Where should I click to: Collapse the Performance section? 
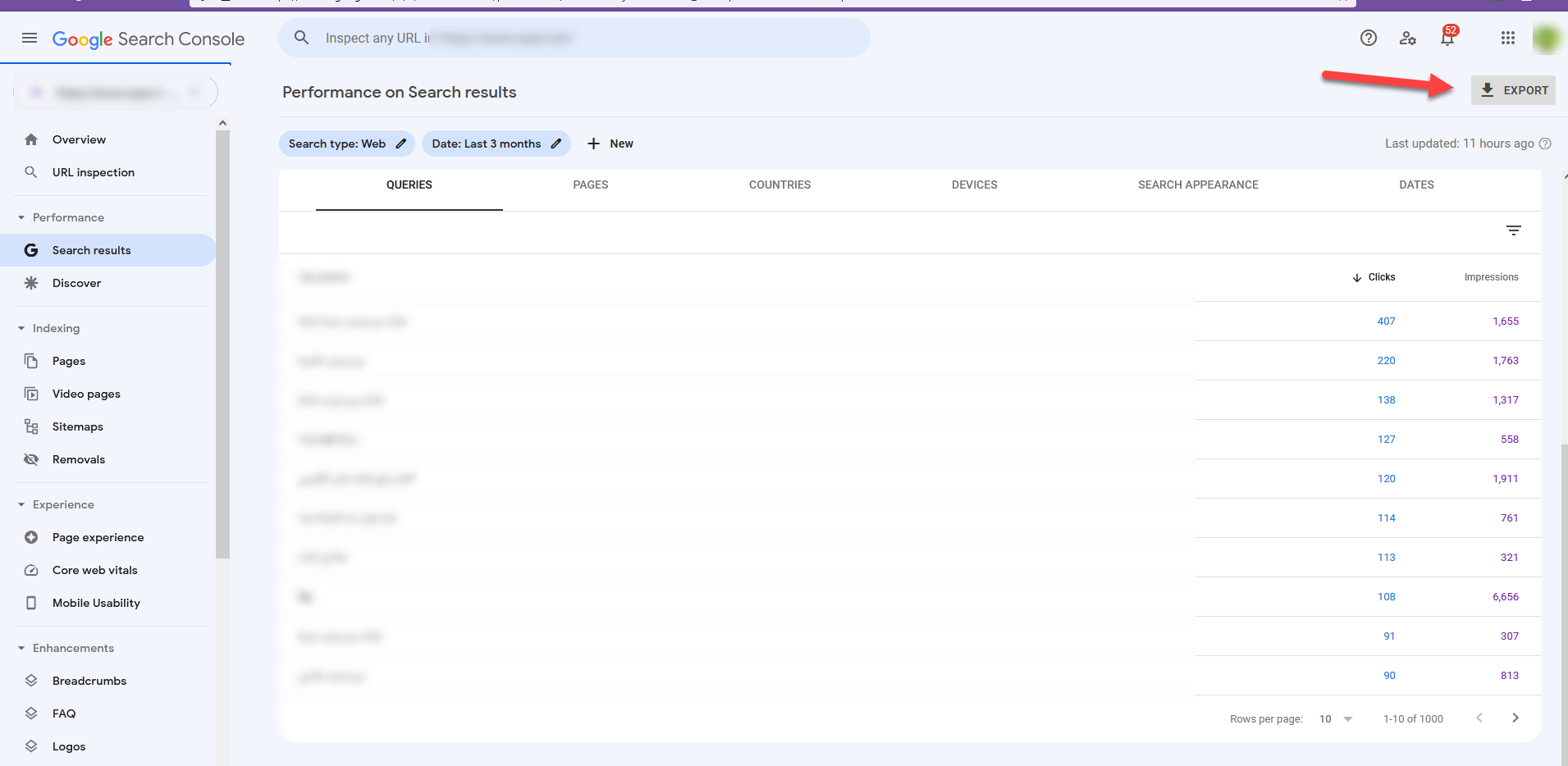(21, 217)
